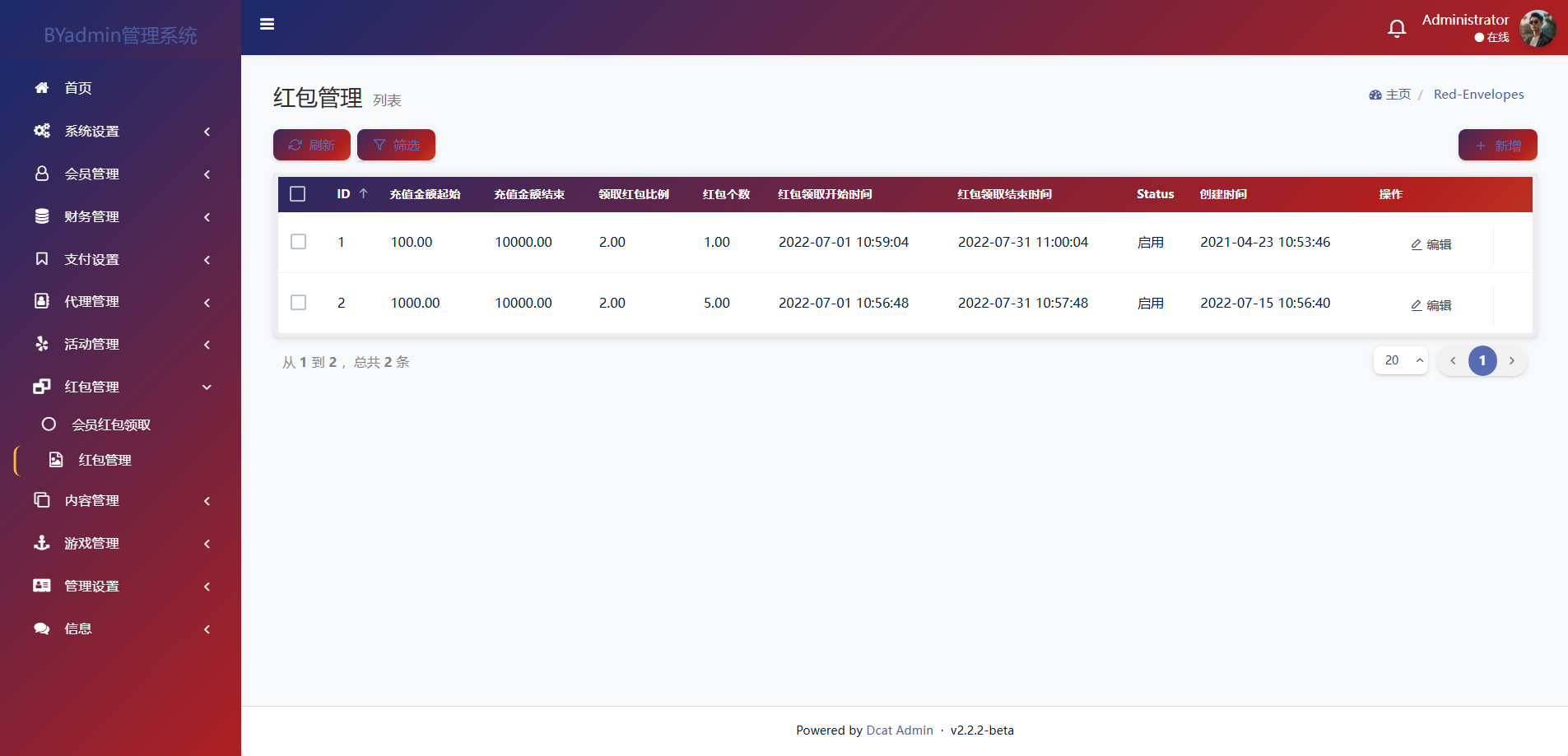The width and height of the screenshot is (1568, 756).
Task: Click the cell 2022-07-01 10:59:04
Action: coord(844,242)
